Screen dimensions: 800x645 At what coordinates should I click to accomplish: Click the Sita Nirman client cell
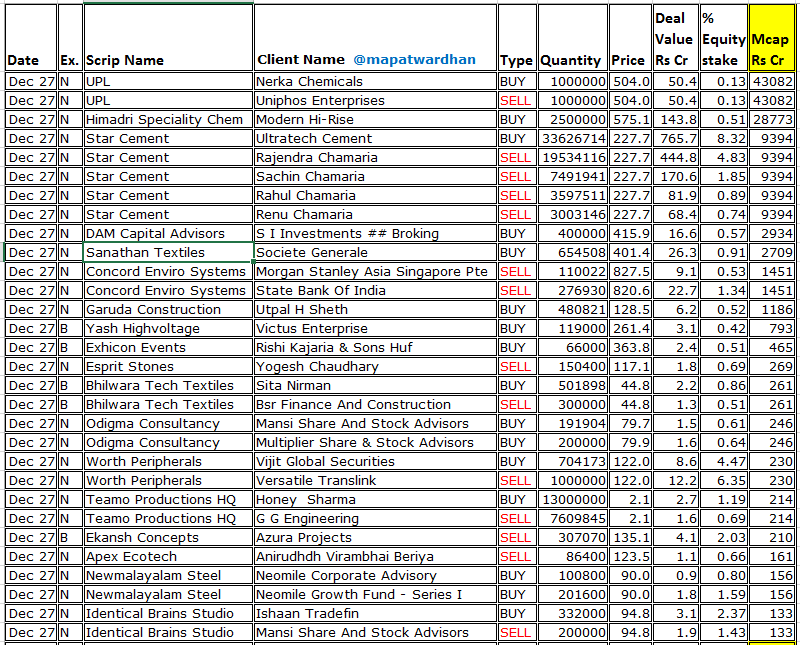(376, 385)
